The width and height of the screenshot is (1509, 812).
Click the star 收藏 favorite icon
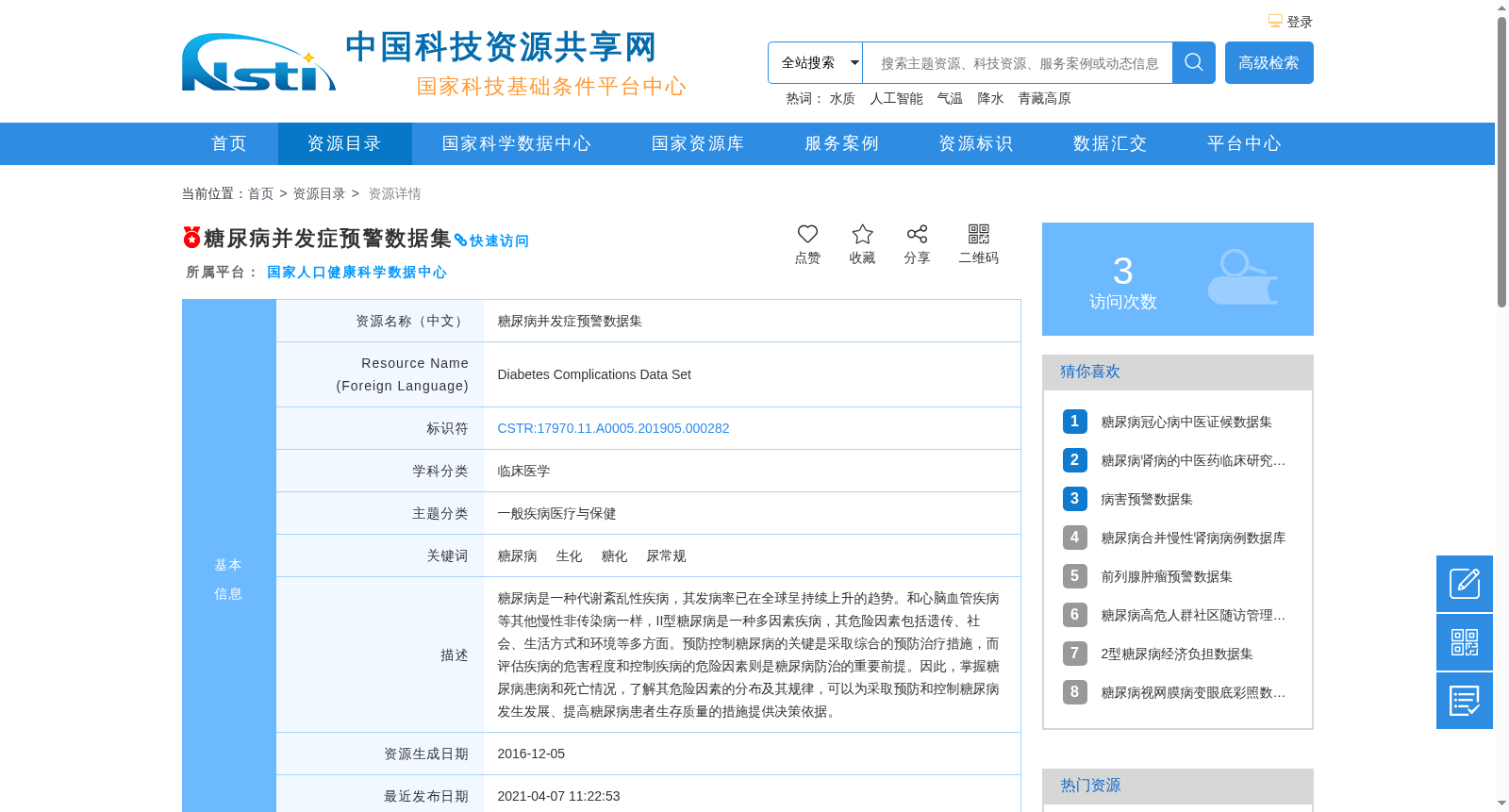tap(862, 234)
